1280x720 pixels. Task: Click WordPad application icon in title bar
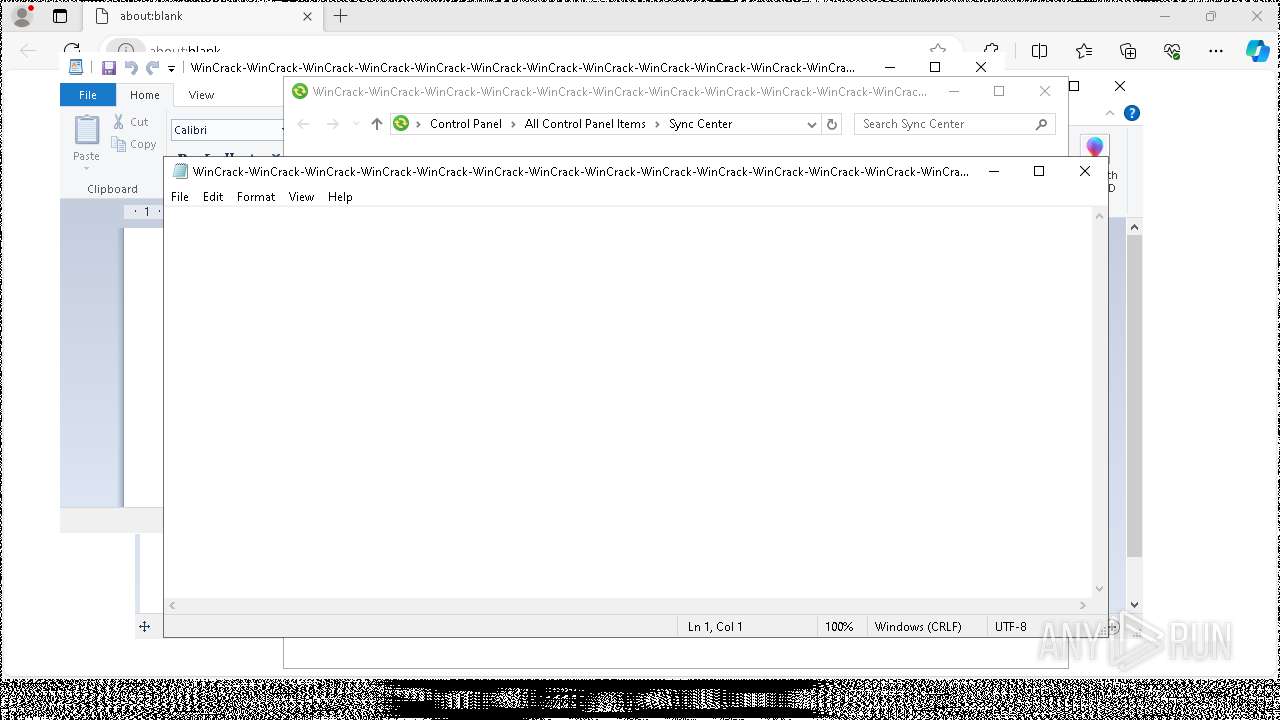75,67
